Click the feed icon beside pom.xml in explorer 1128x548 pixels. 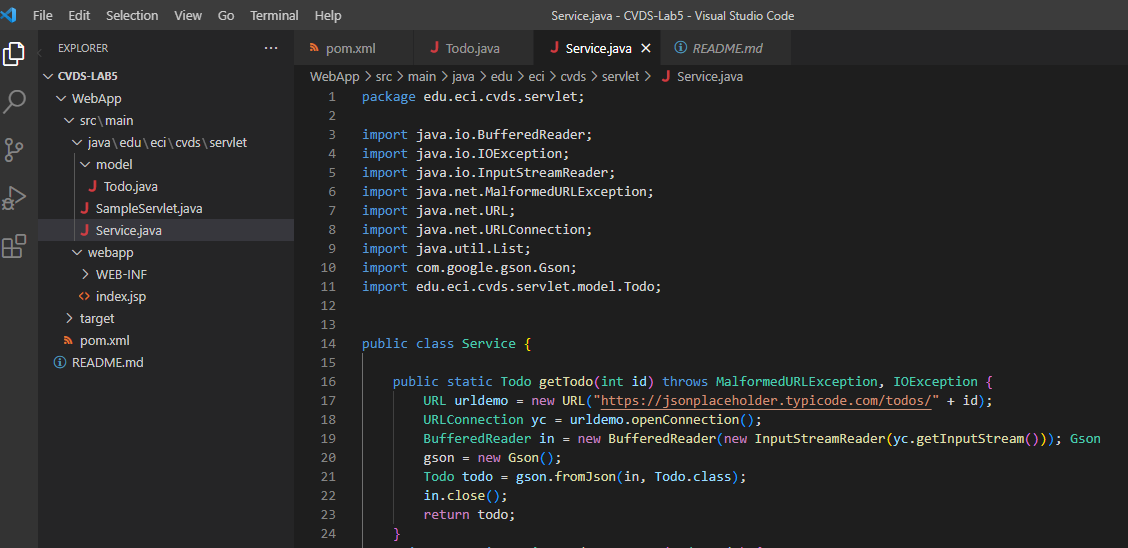[68, 340]
